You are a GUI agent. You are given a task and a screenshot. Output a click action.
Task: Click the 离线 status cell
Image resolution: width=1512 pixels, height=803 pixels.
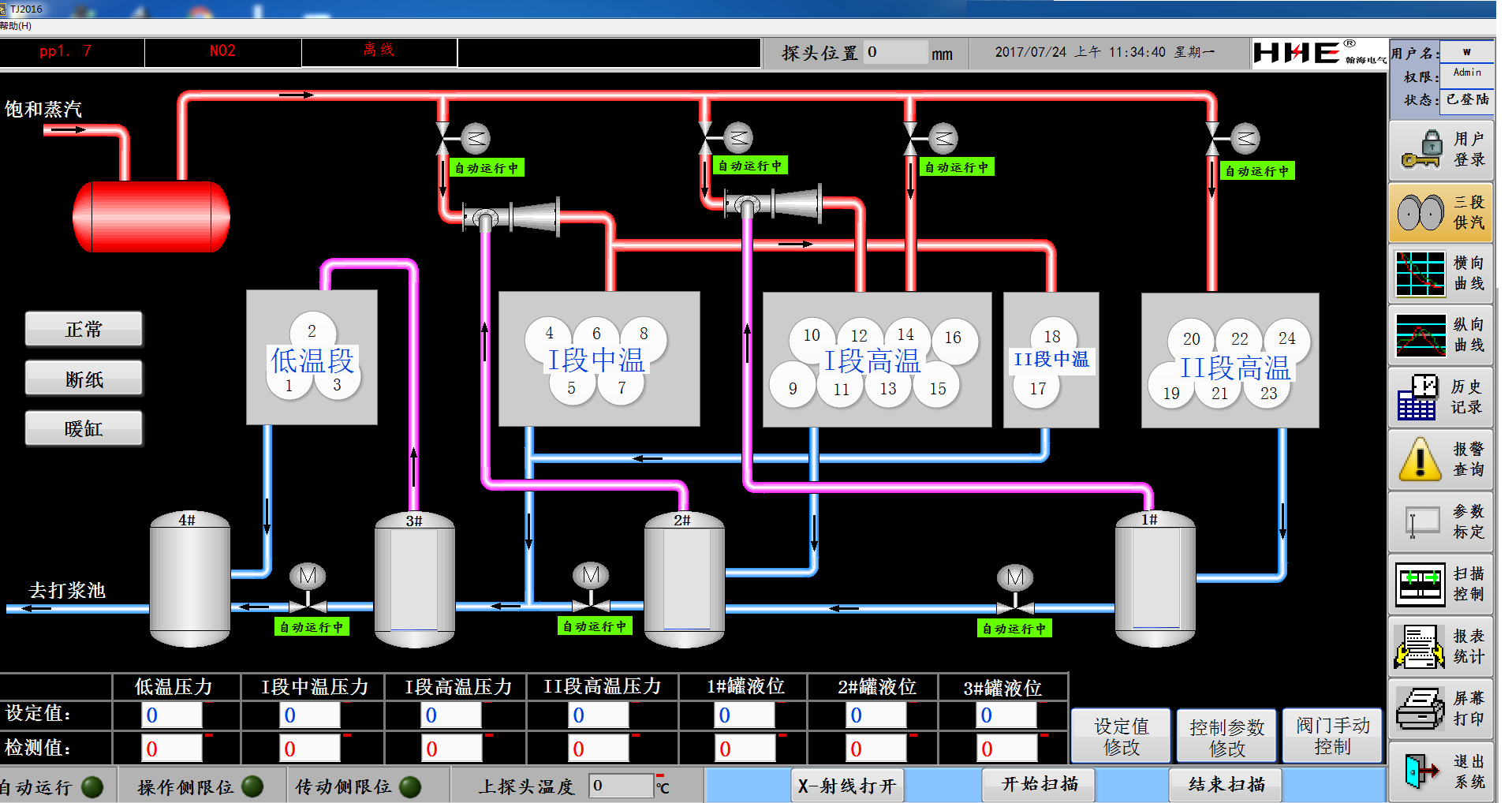pos(379,51)
